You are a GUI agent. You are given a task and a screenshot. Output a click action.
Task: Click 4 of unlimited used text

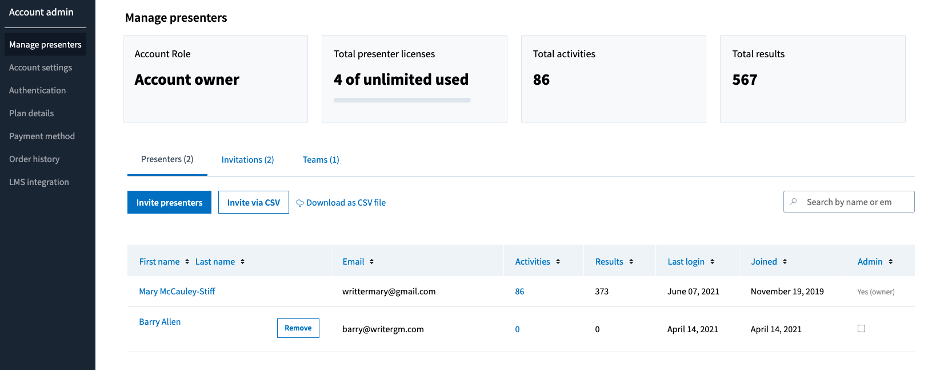pos(401,79)
